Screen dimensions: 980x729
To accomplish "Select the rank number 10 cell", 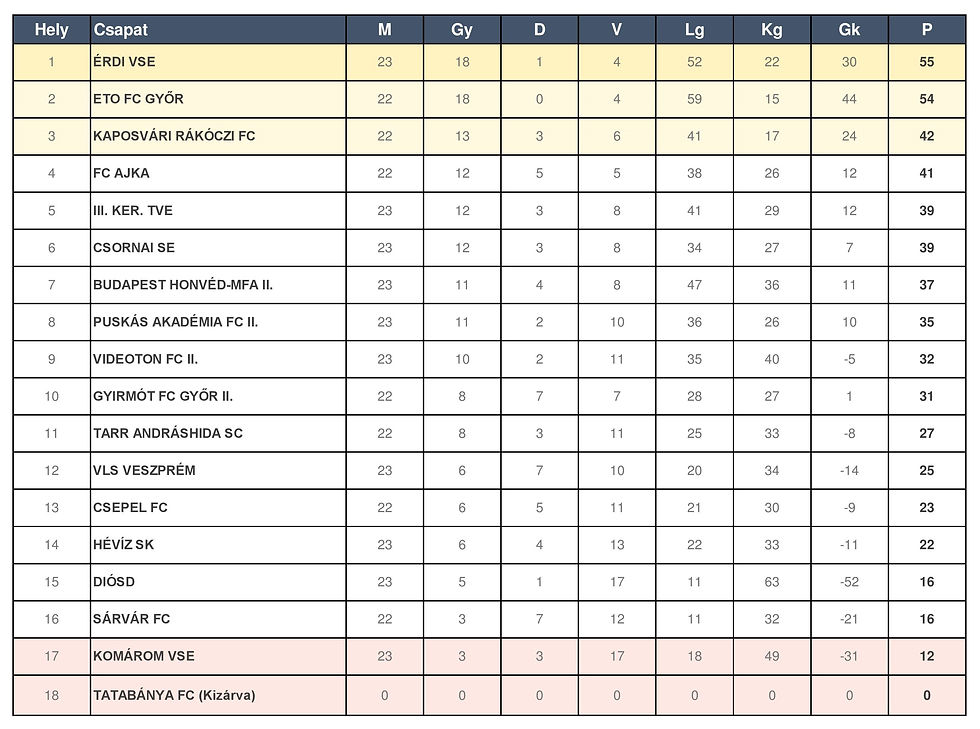I will 51,396.
